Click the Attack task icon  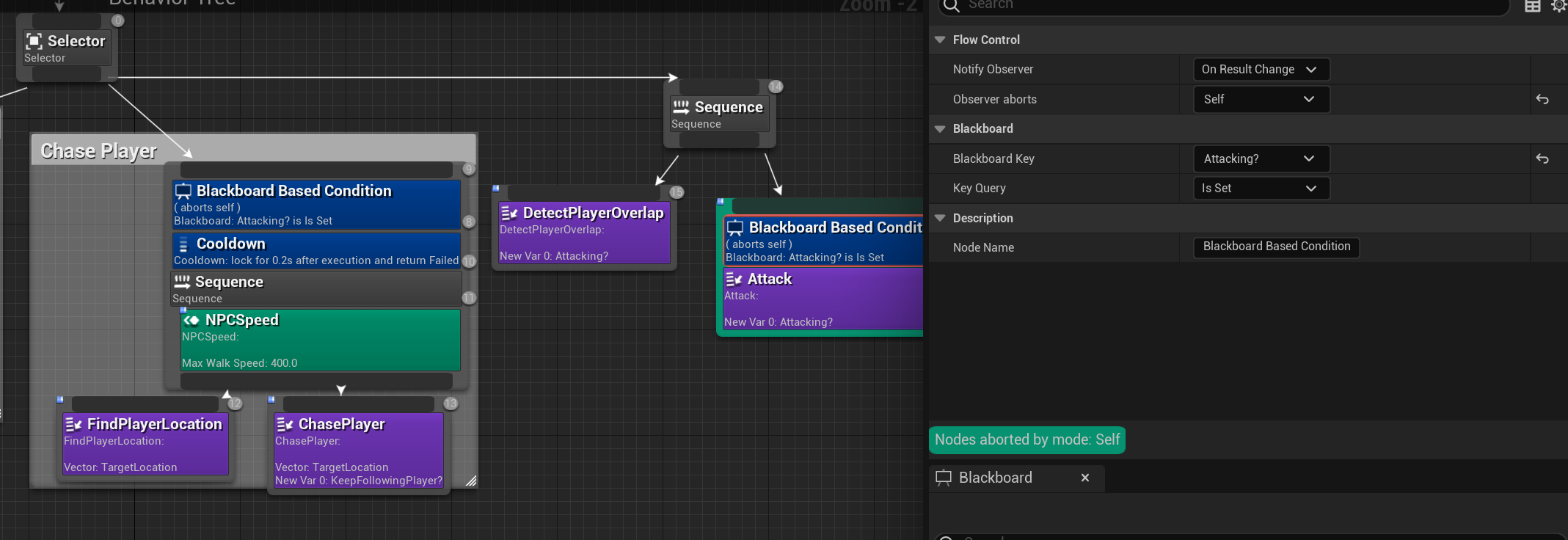click(x=734, y=279)
